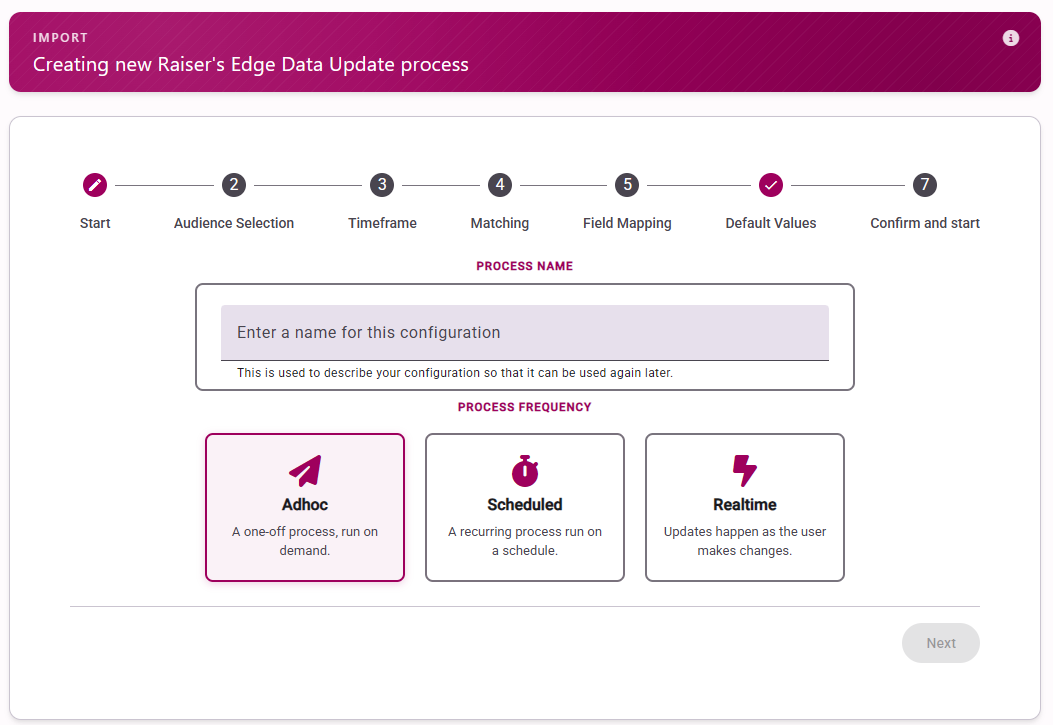
Task: Choose the Scheduled frequency option card
Action: [x=524, y=508]
